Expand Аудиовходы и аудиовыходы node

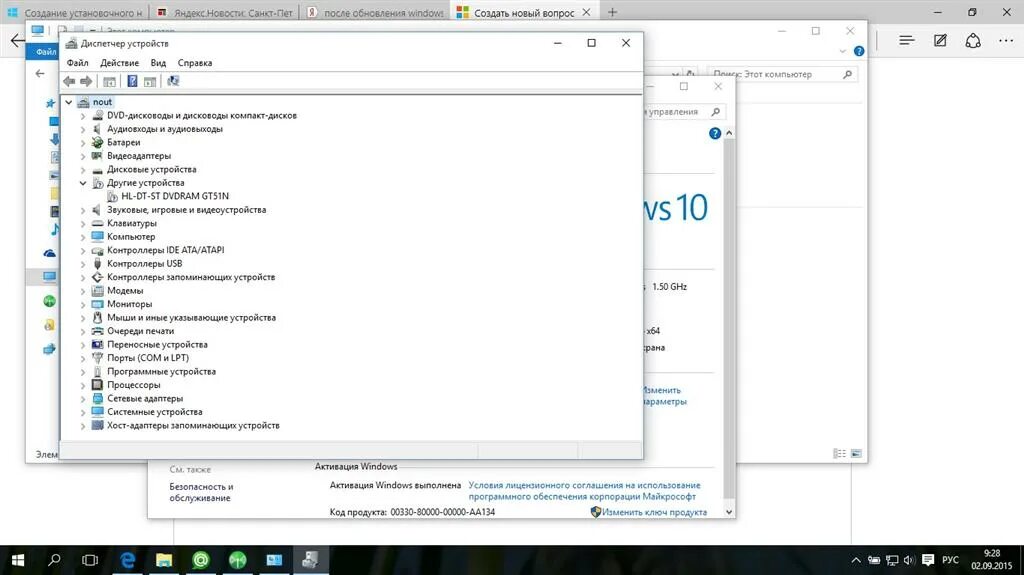83,129
